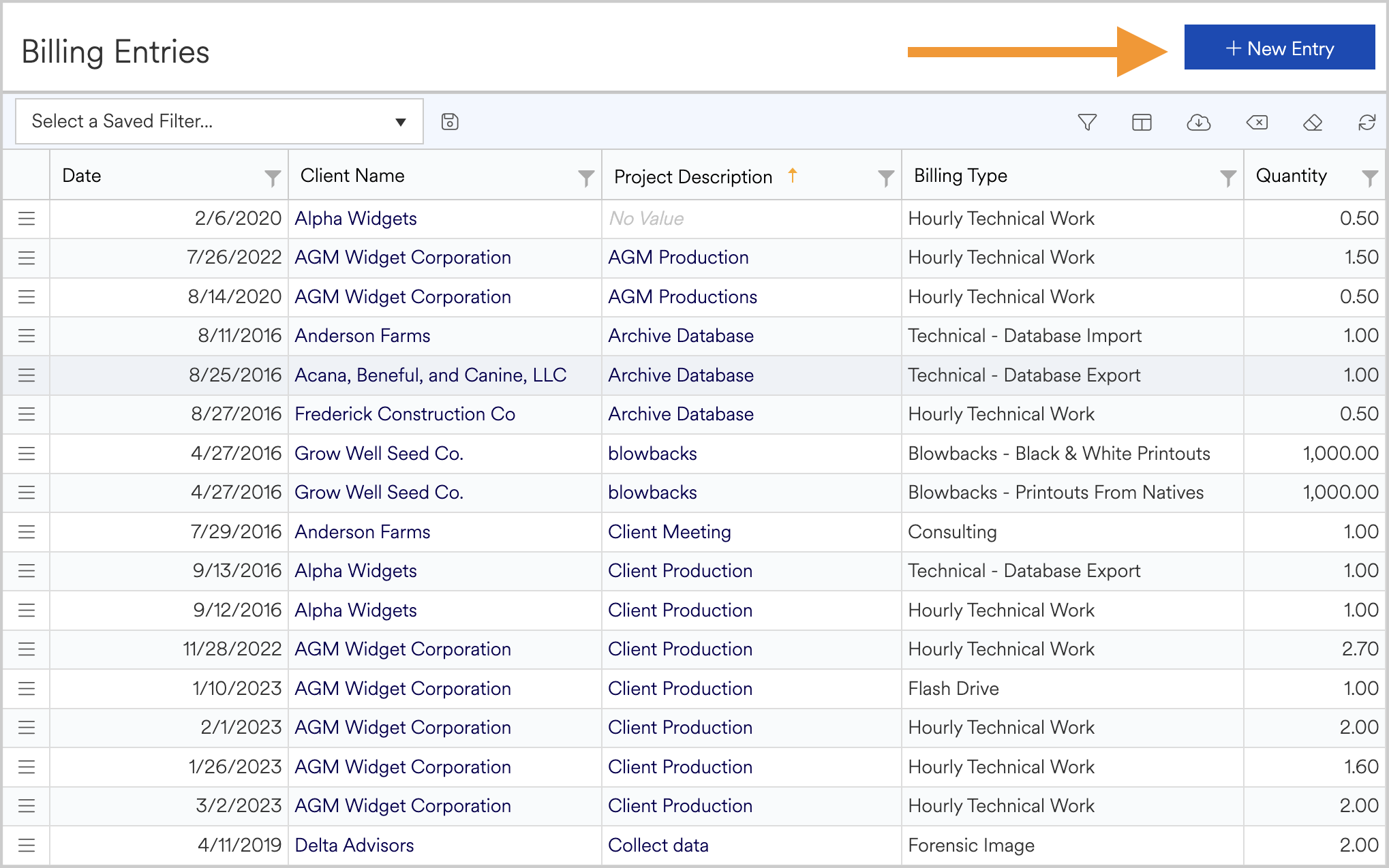Image resolution: width=1389 pixels, height=868 pixels.
Task: Open Grow Well Seed Co. link for Black & White Printouts
Action: pos(379,454)
